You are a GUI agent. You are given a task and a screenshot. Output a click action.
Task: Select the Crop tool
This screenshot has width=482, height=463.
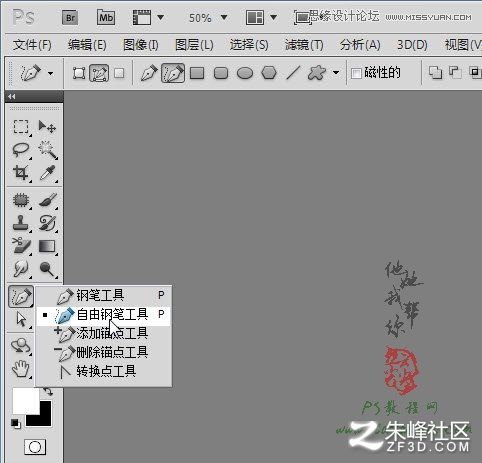tap(21, 173)
